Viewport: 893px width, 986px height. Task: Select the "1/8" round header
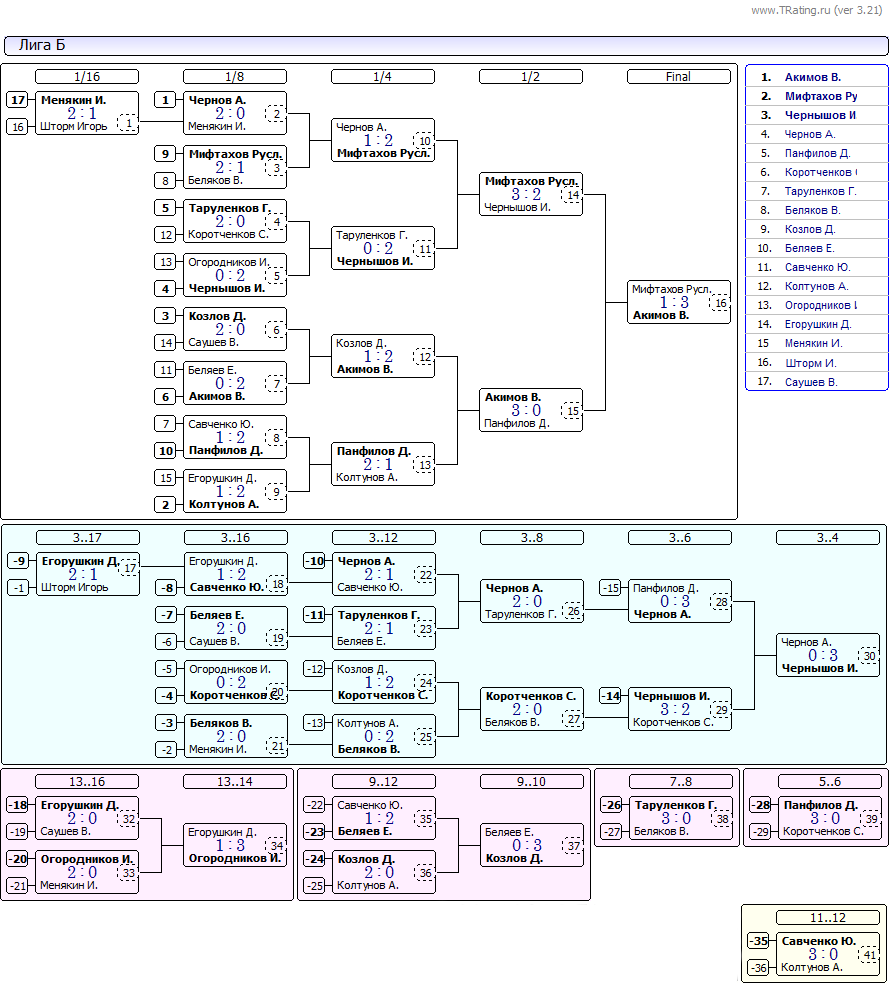(235, 77)
